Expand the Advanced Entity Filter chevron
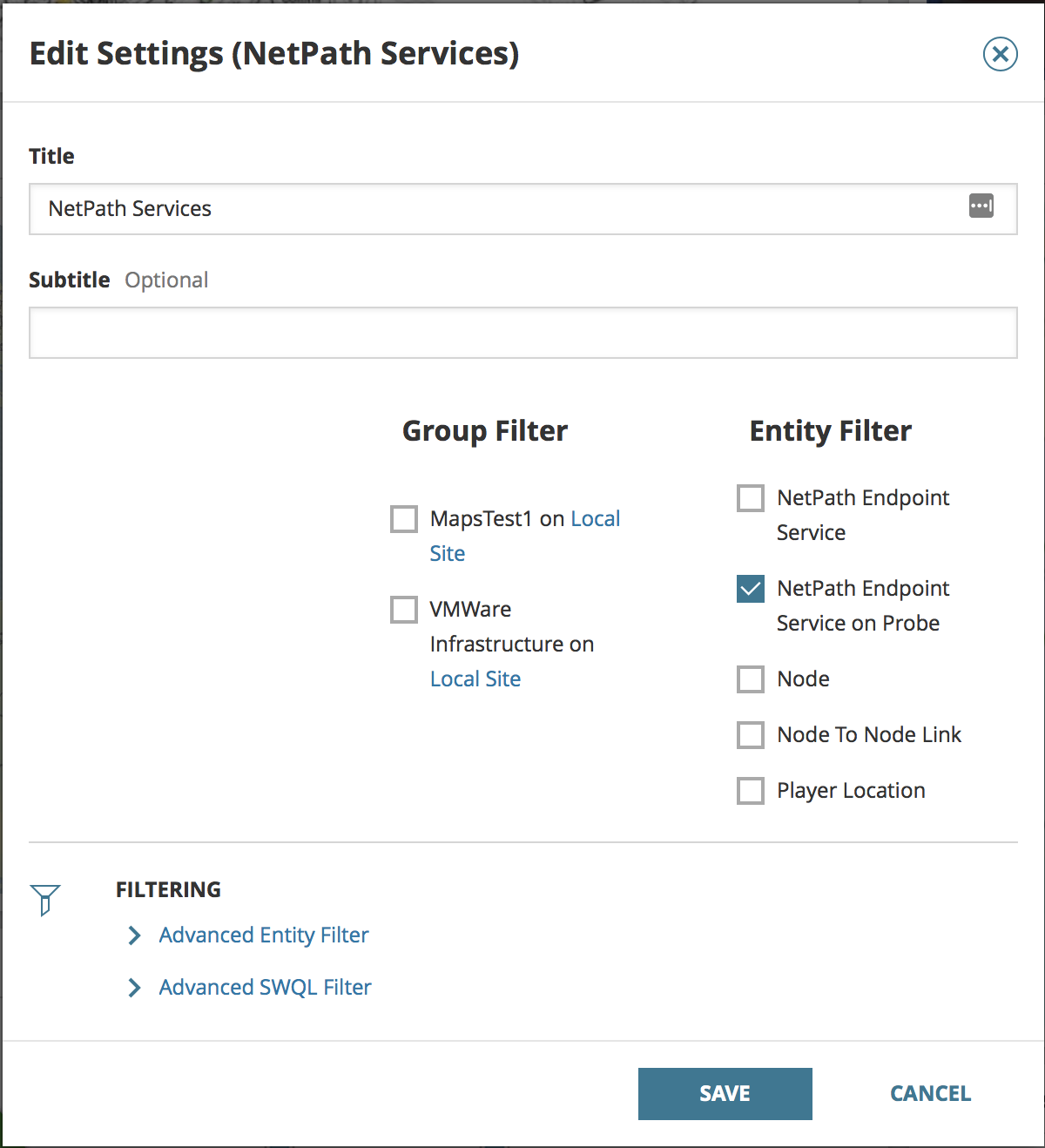 pyautogui.click(x=134, y=935)
